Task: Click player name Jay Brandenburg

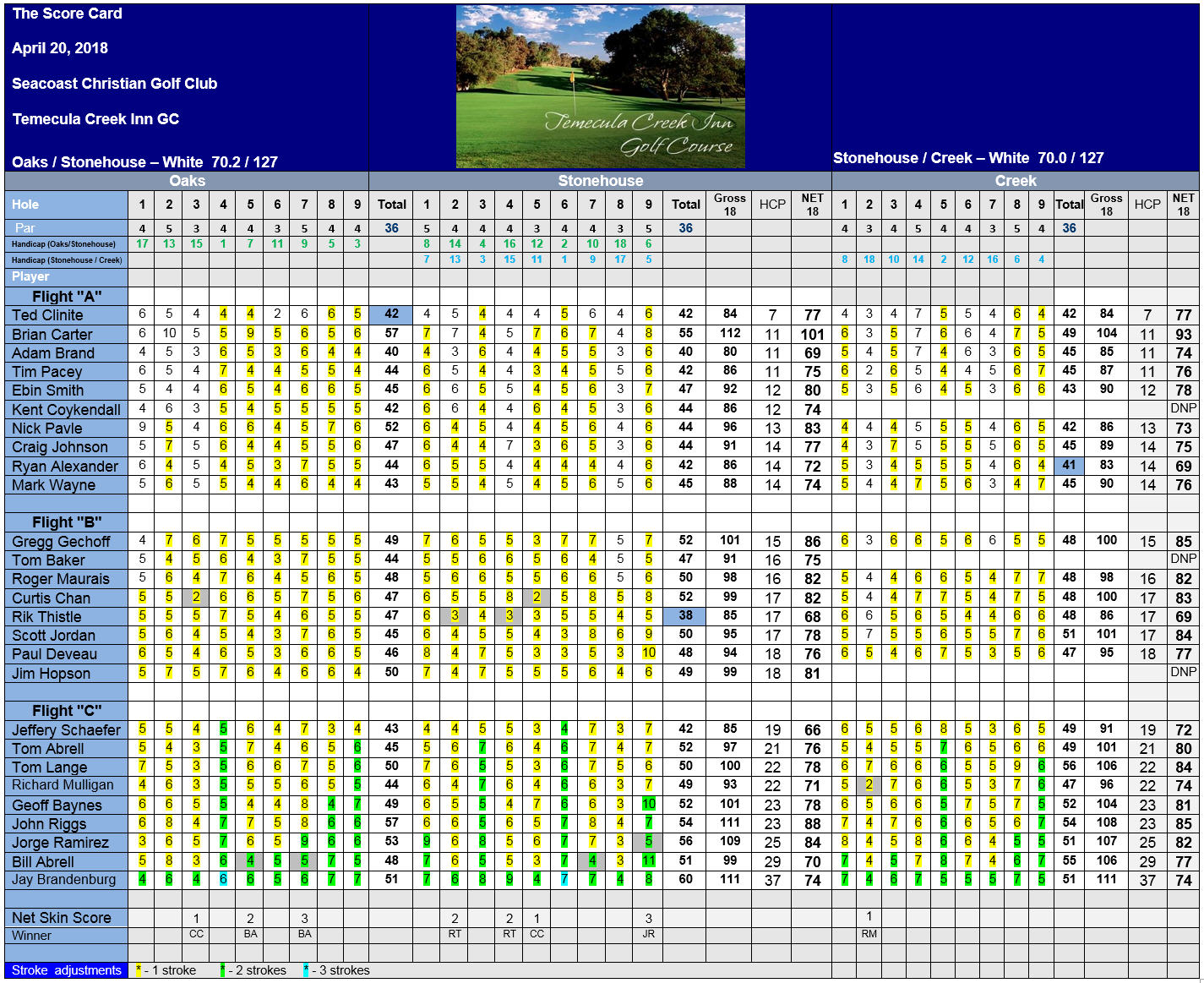Action: 64,880
